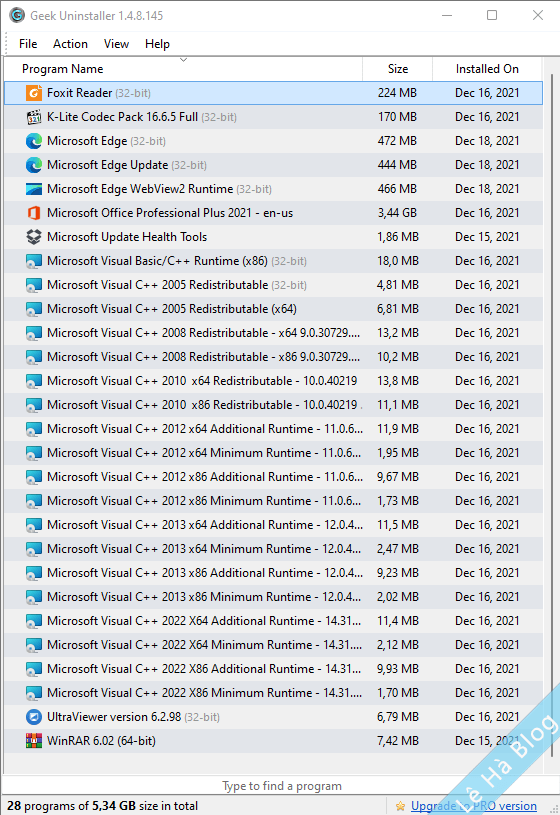560x815 pixels.
Task: Click the 7,42 MB size of WinRAR
Action: click(398, 741)
